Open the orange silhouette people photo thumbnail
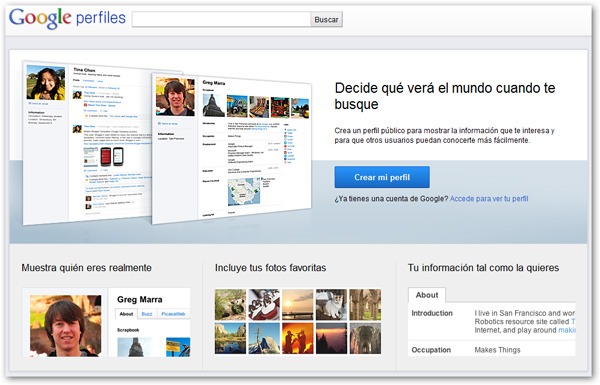The width and height of the screenshot is (600, 385). [x=298, y=338]
